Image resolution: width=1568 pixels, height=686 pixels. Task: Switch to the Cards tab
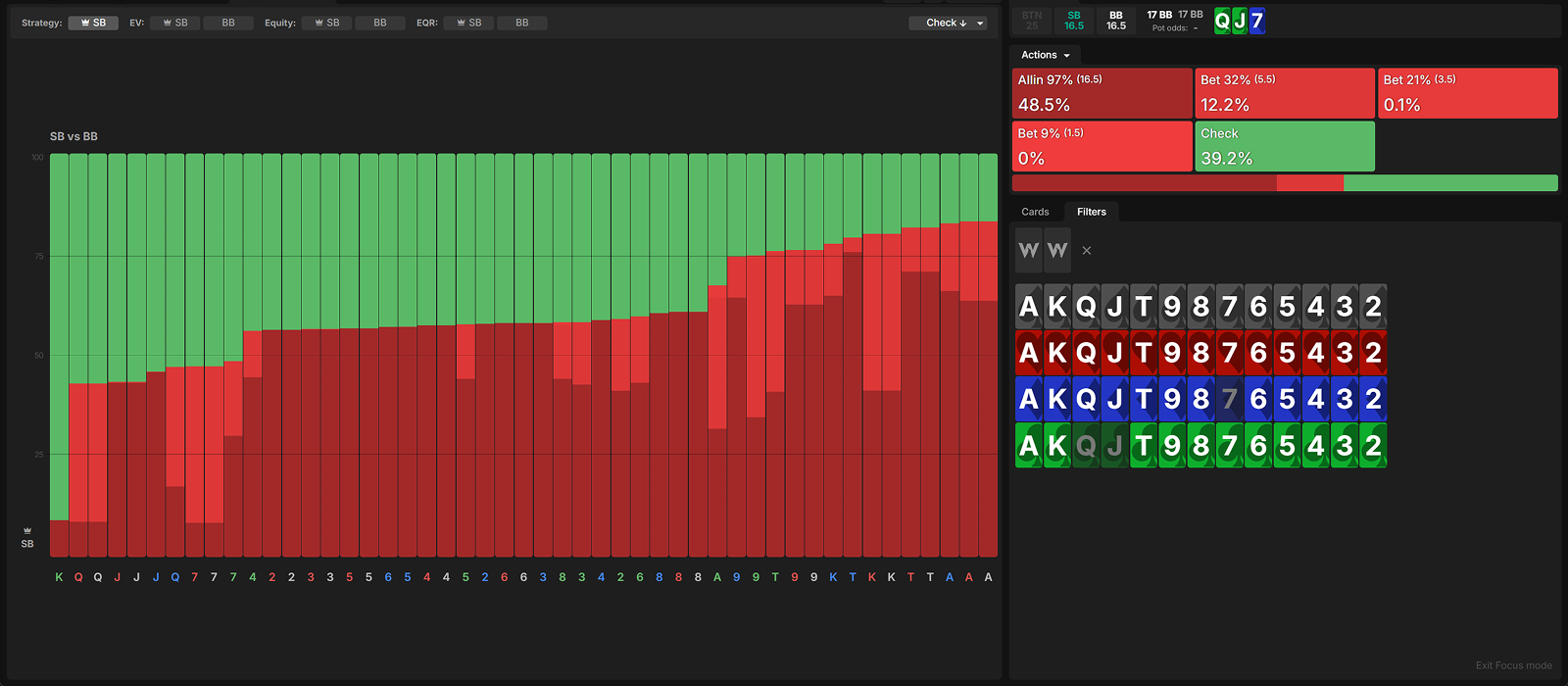[1035, 212]
